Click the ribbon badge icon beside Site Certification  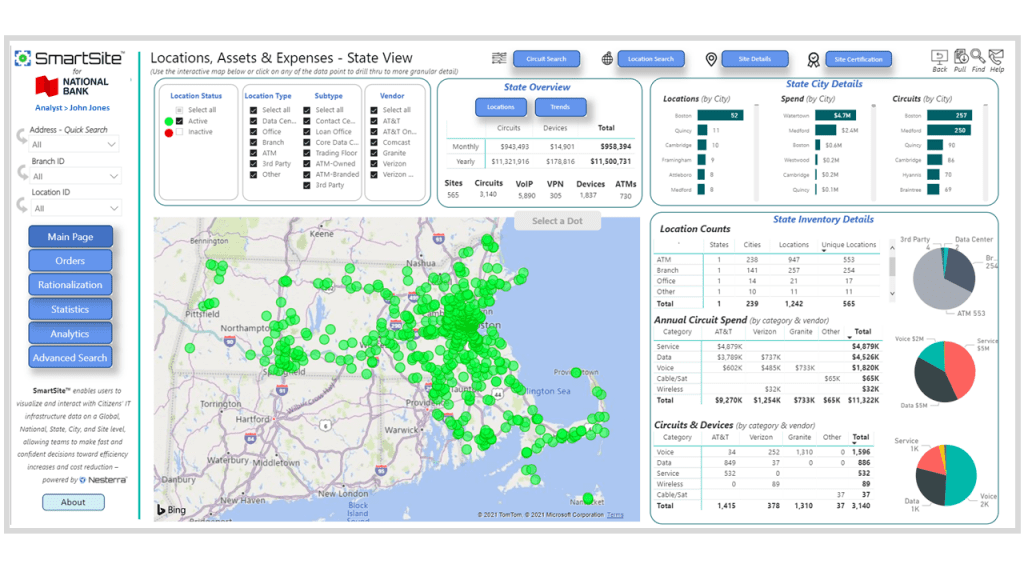812,58
